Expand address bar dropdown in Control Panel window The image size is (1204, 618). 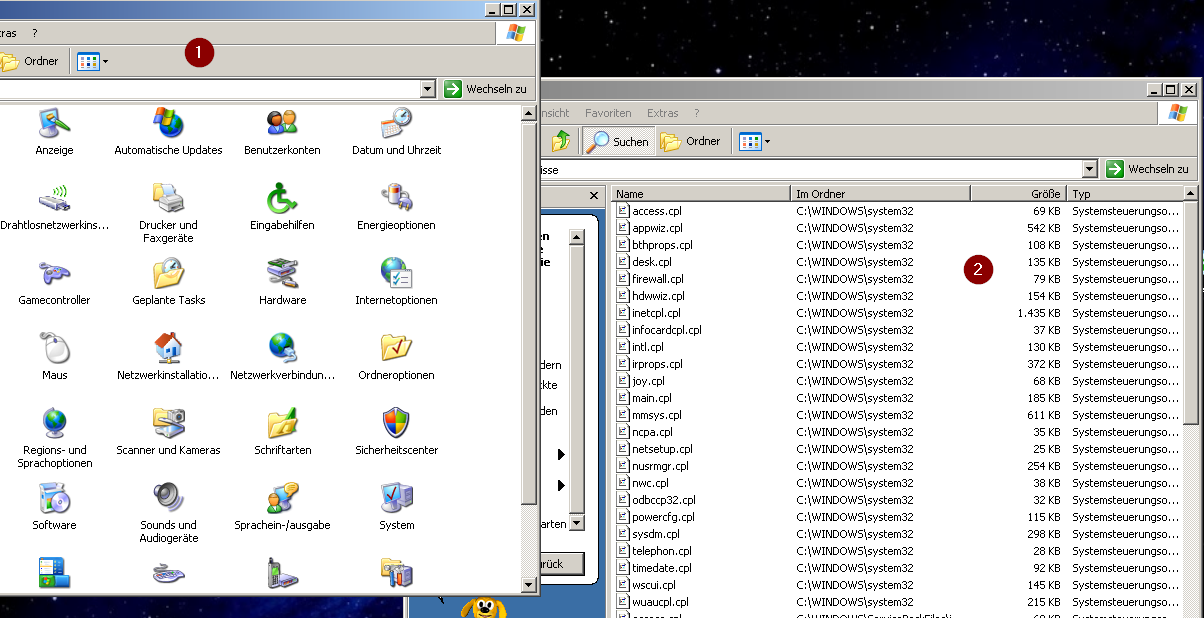coord(428,89)
